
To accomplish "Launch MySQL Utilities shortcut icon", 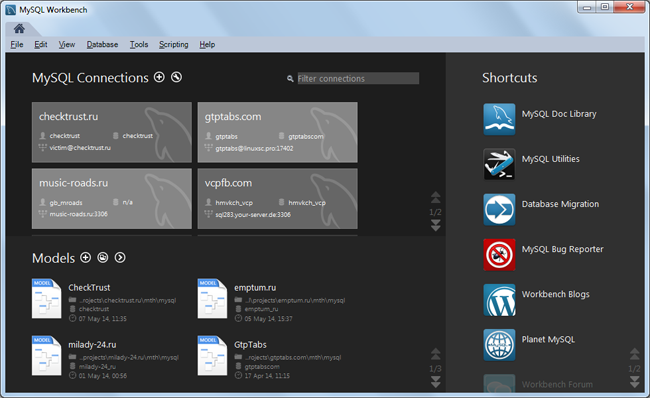I will pyautogui.click(x=499, y=164).
